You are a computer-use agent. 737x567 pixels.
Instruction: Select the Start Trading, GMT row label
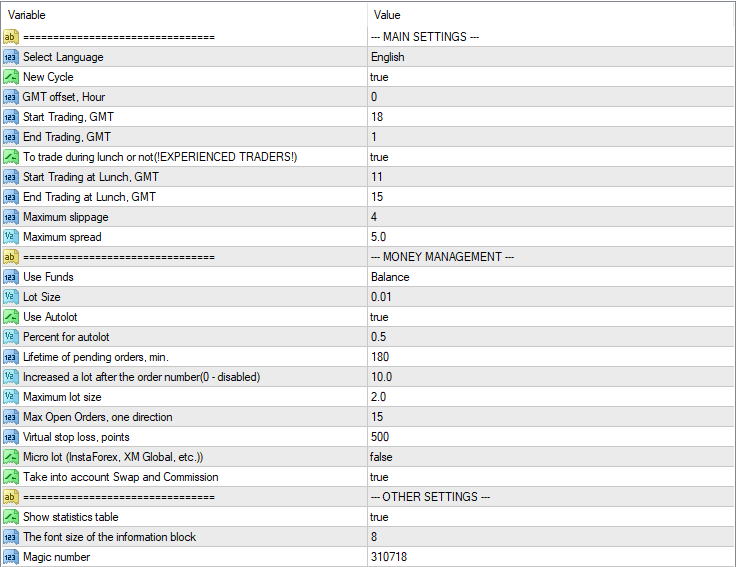coord(67,117)
